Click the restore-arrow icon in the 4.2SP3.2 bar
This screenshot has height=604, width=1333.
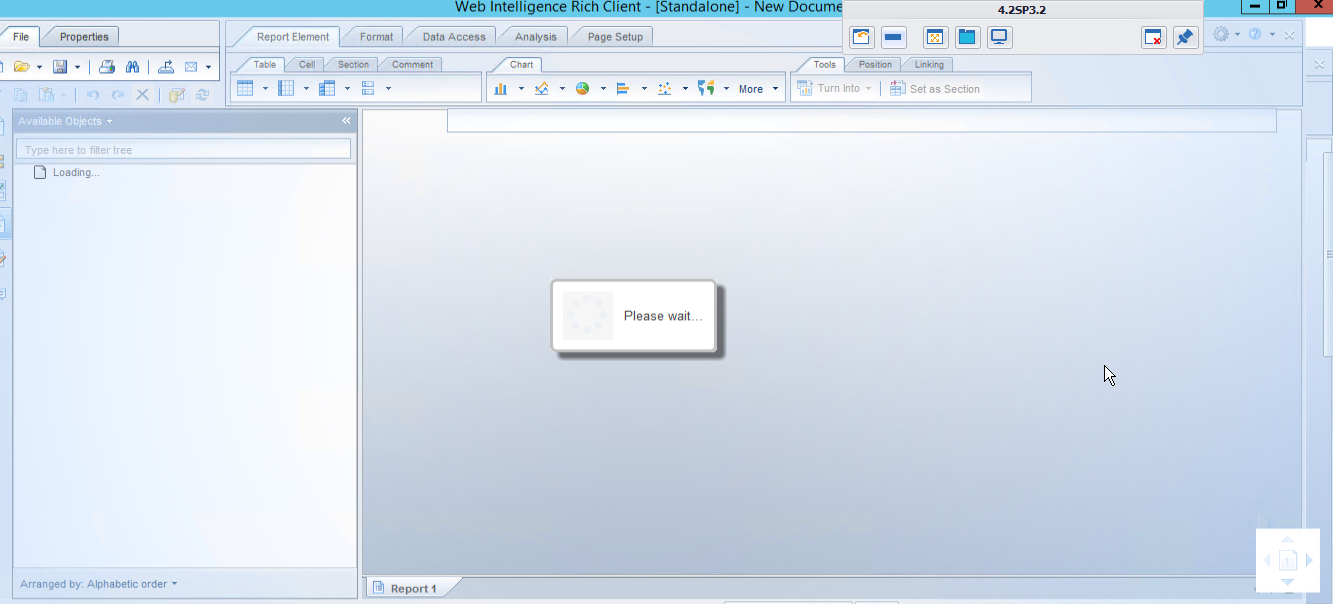[x=862, y=38]
